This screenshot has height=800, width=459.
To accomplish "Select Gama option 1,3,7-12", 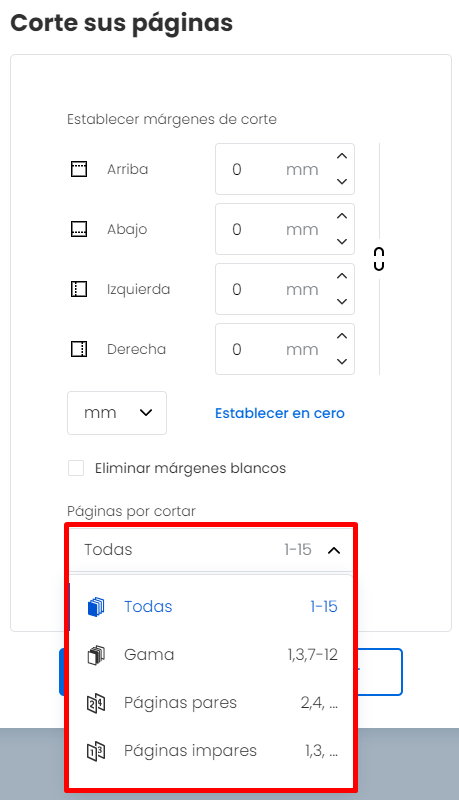I will 211,655.
